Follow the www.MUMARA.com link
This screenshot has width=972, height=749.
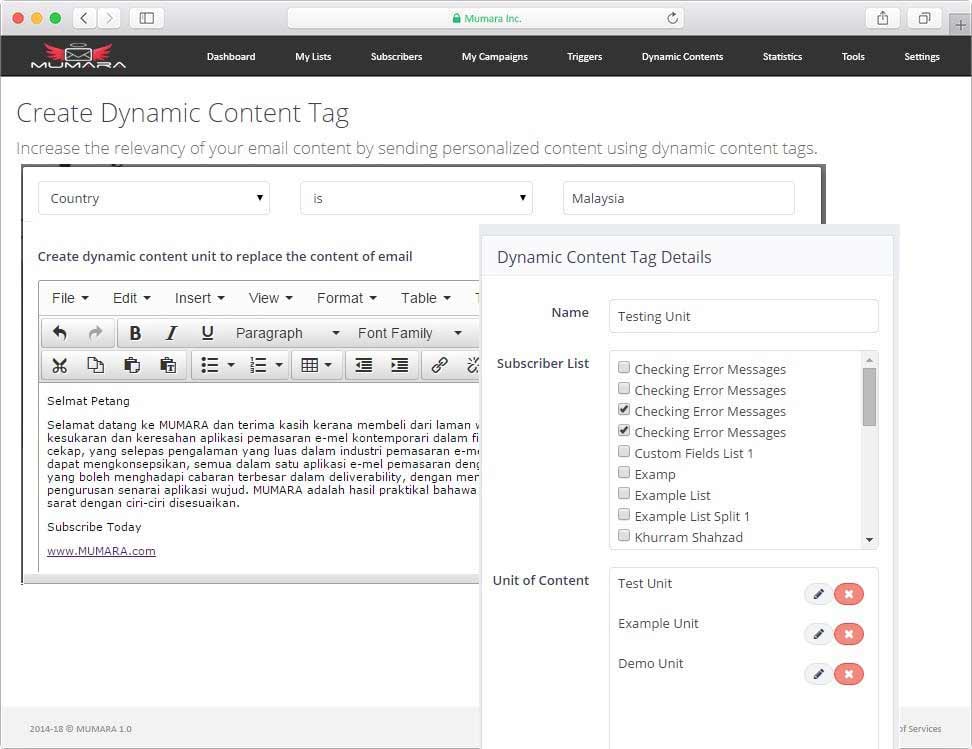(x=101, y=551)
